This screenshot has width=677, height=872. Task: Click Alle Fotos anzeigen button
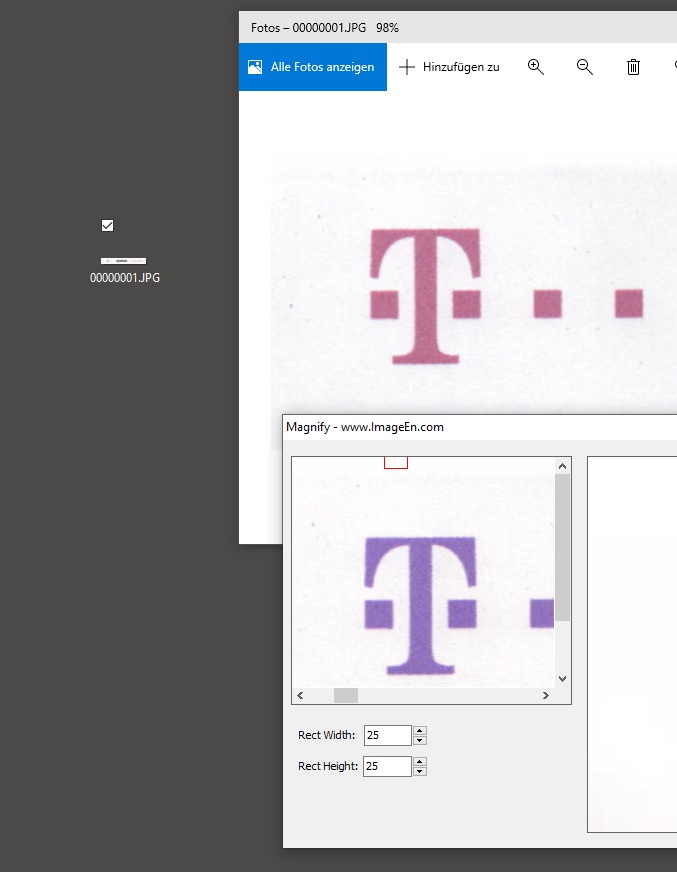[x=313, y=67]
